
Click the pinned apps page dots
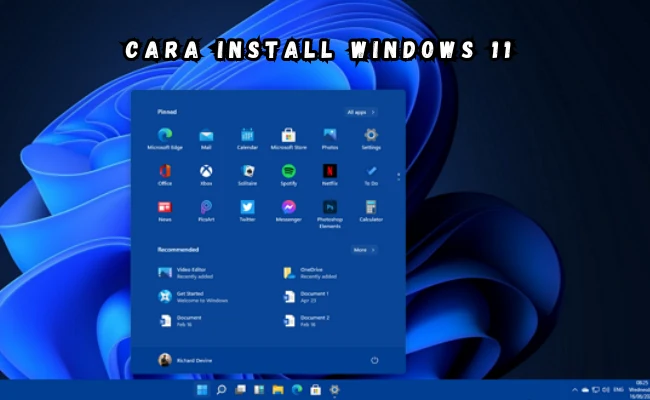(x=398, y=177)
